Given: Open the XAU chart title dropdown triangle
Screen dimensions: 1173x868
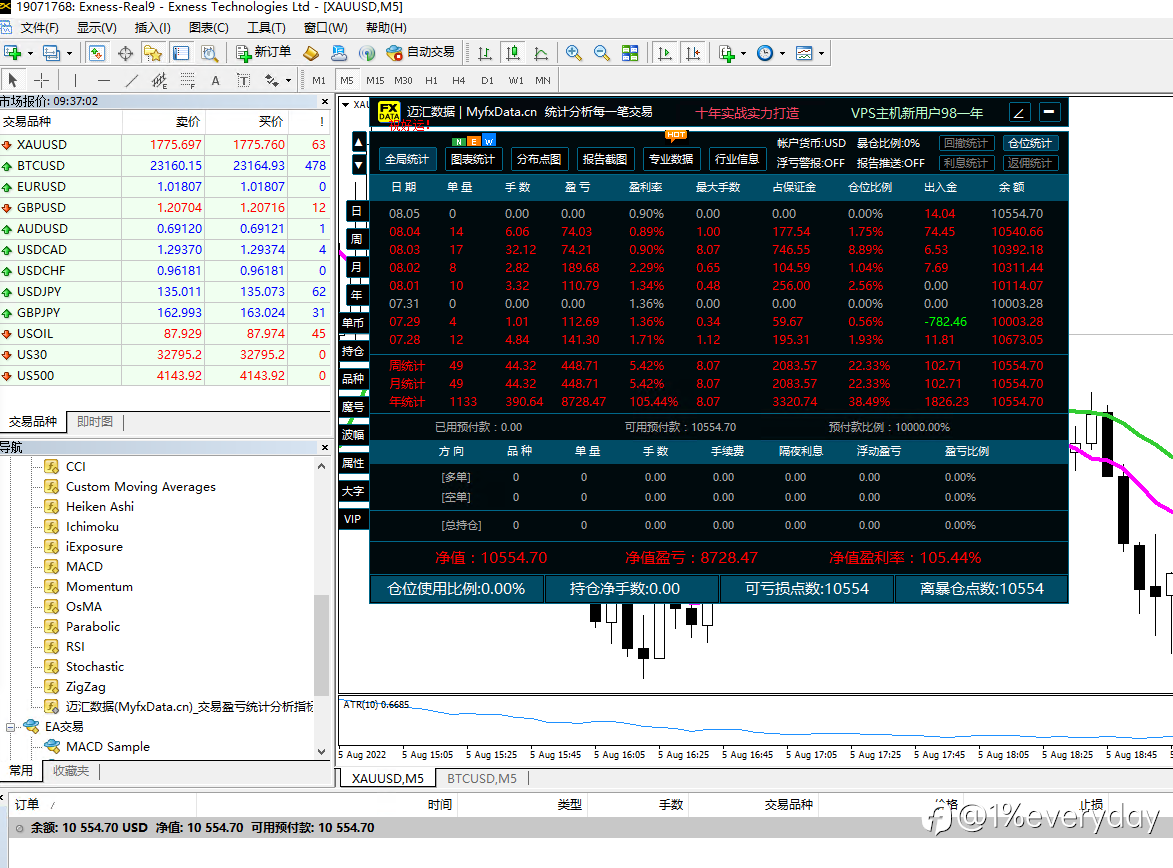Looking at the screenshot, I should 346,105.
